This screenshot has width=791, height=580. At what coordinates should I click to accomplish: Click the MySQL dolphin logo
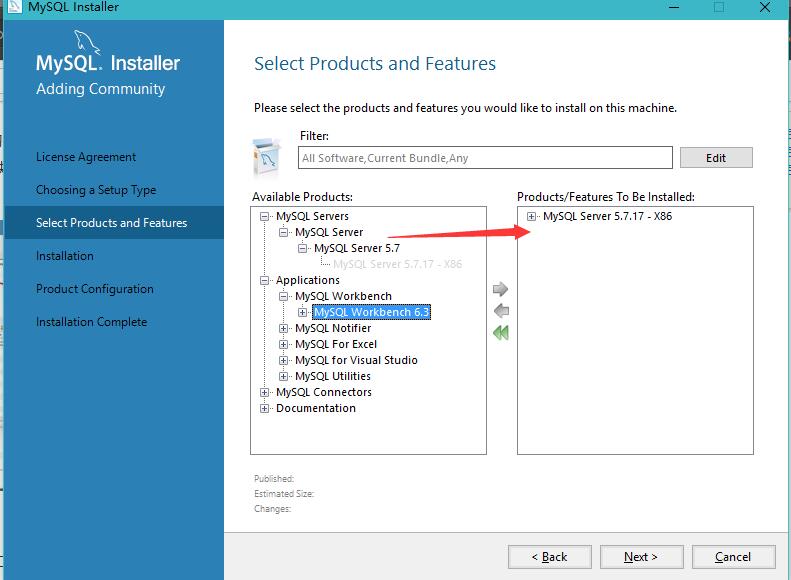point(87,42)
